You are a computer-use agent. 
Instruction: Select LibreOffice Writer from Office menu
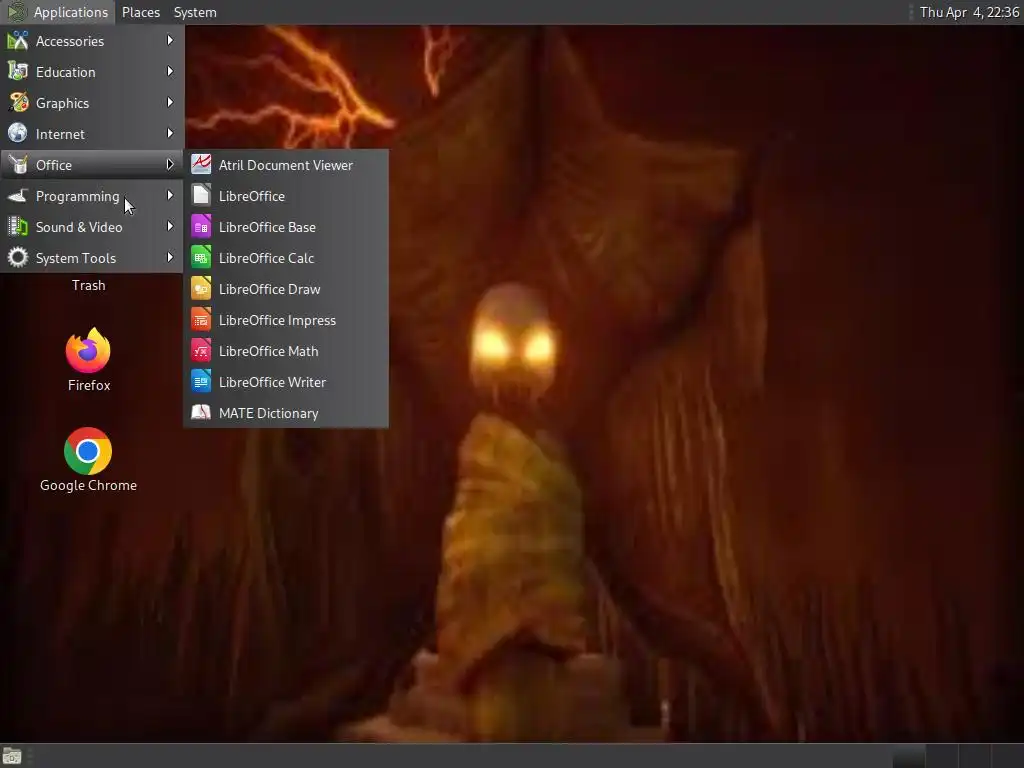click(286, 382)
